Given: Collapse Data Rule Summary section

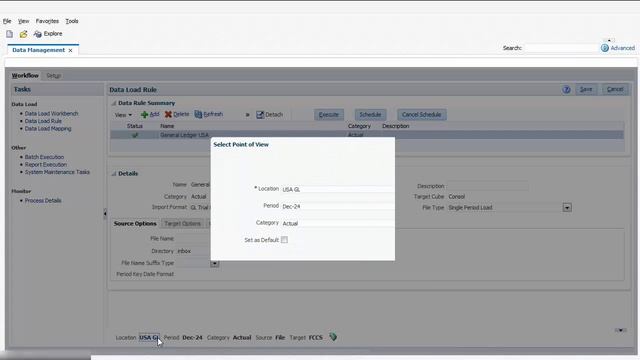Looking at the screenshot, I should [x=114, y=103].
